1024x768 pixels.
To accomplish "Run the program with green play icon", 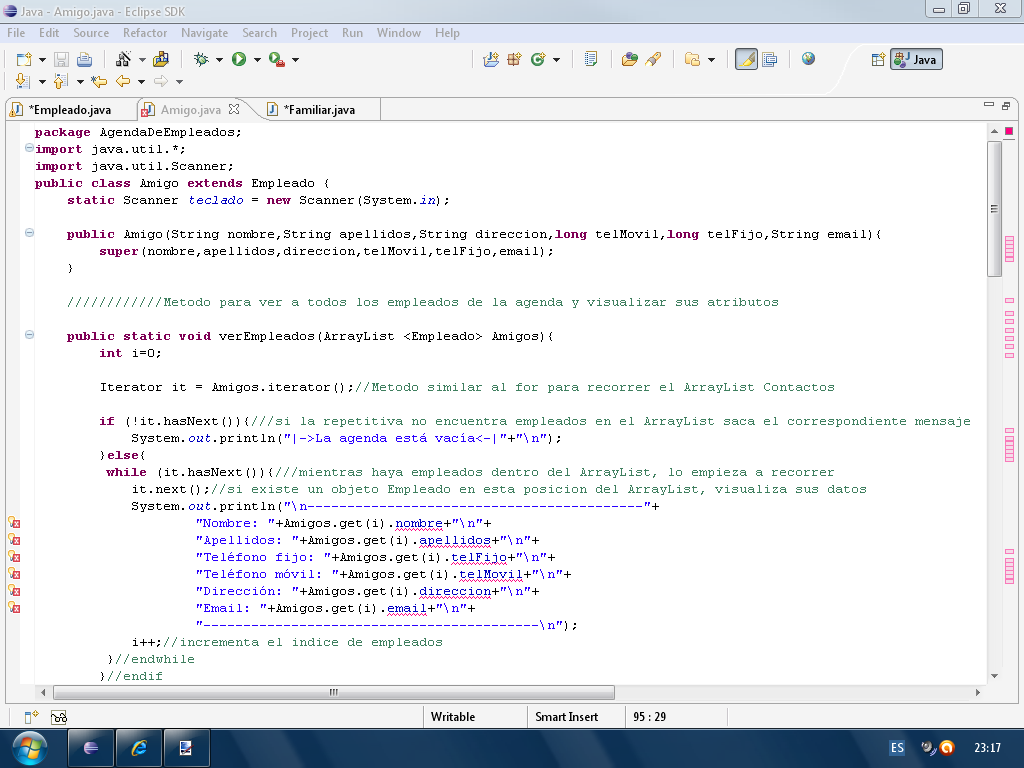I will click(x=239, y=59).
